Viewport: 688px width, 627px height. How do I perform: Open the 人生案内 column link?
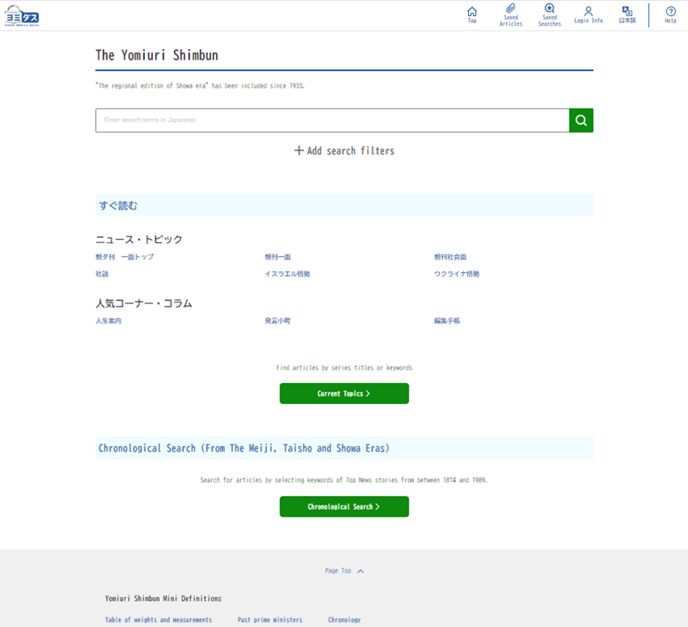108,321
